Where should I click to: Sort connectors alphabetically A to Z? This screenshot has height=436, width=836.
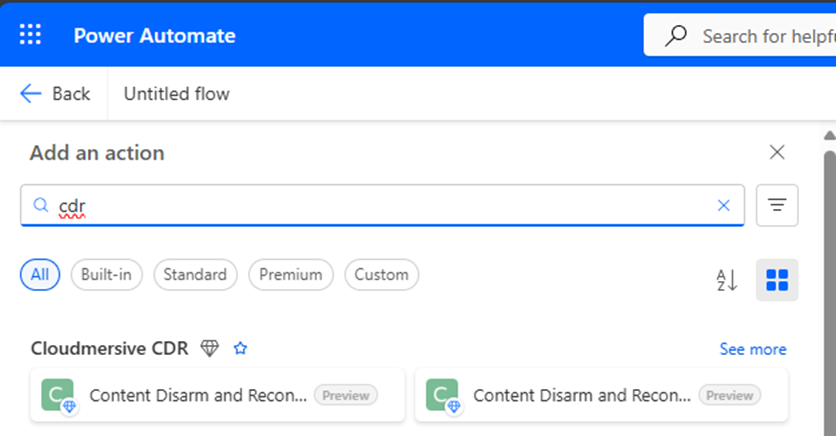pos(727,281)
